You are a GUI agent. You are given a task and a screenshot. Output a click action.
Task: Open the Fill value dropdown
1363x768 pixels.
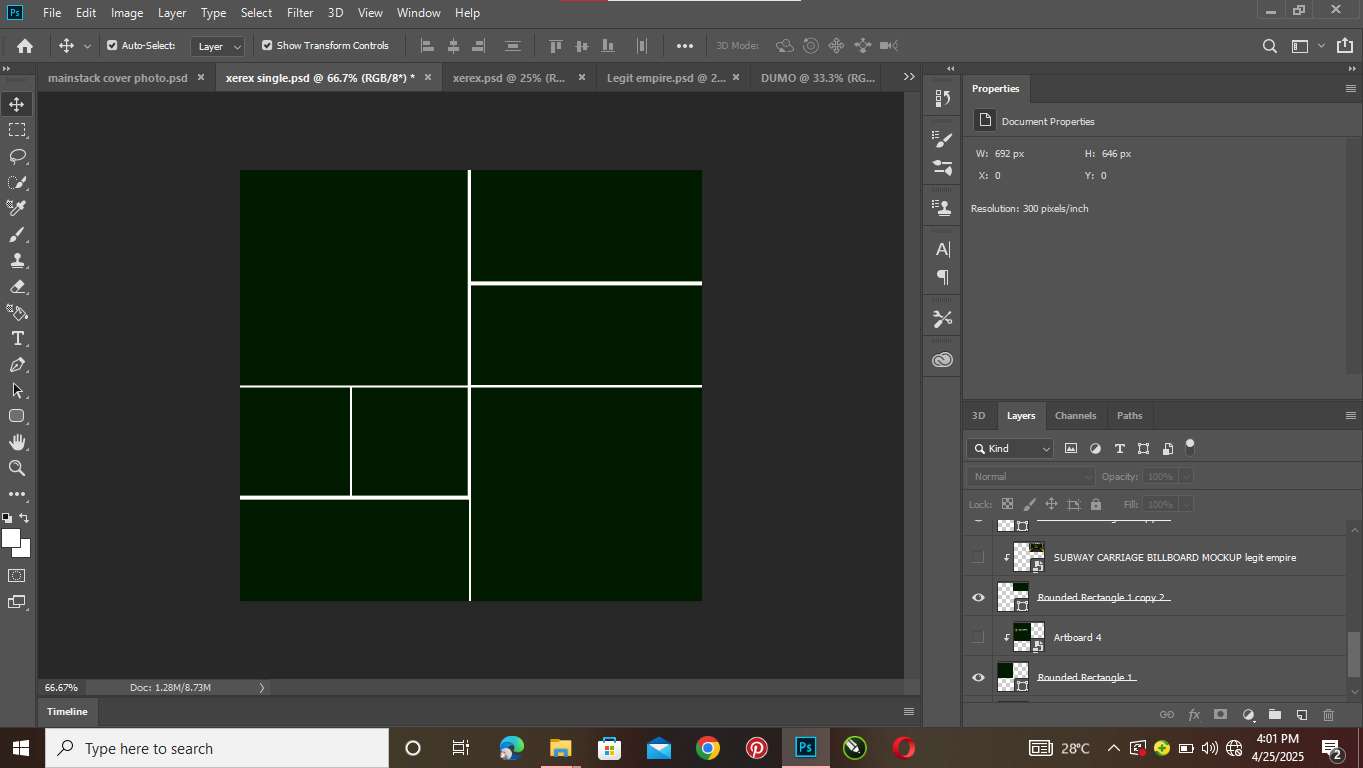1185,505
